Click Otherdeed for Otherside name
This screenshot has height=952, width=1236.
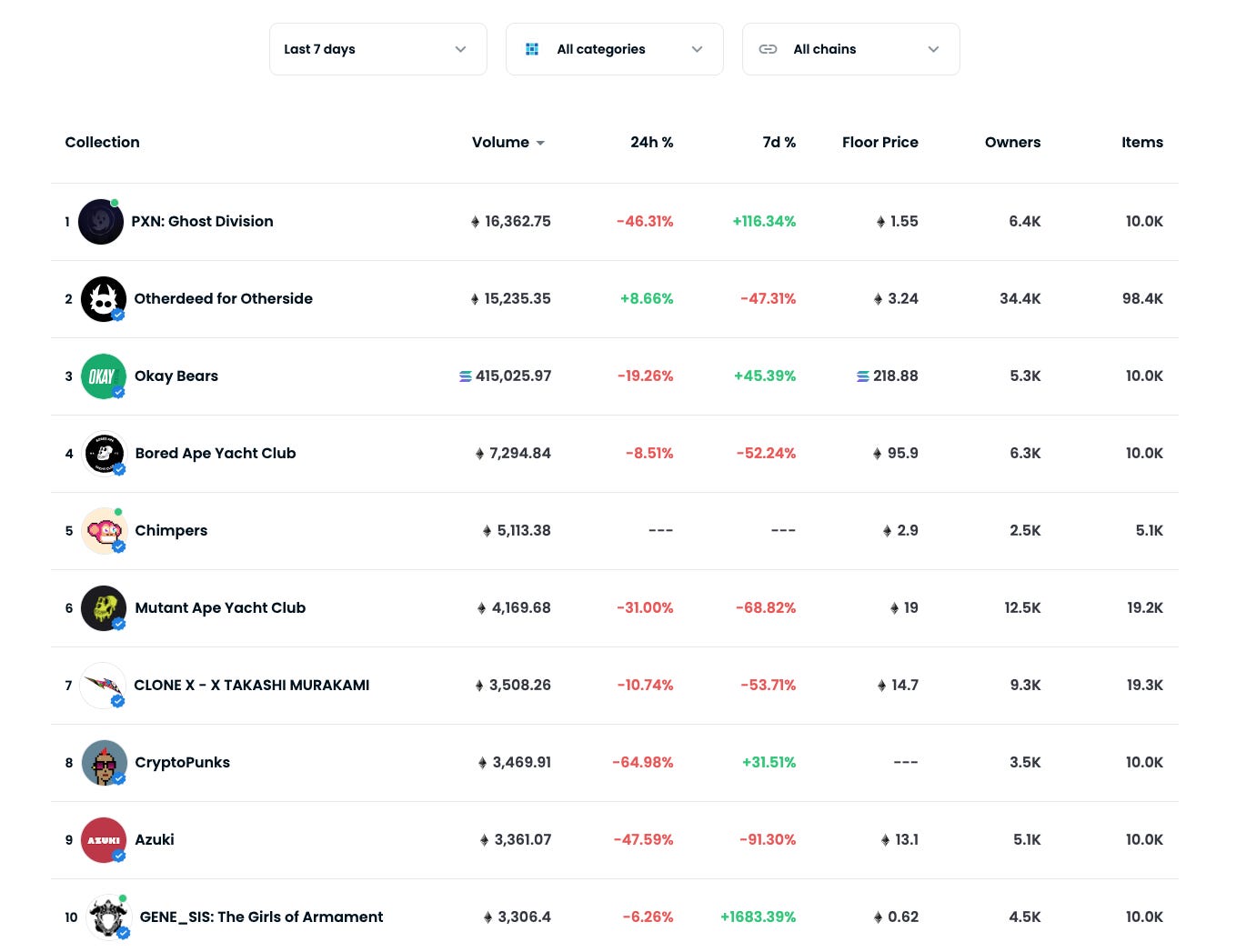point(223,298)
